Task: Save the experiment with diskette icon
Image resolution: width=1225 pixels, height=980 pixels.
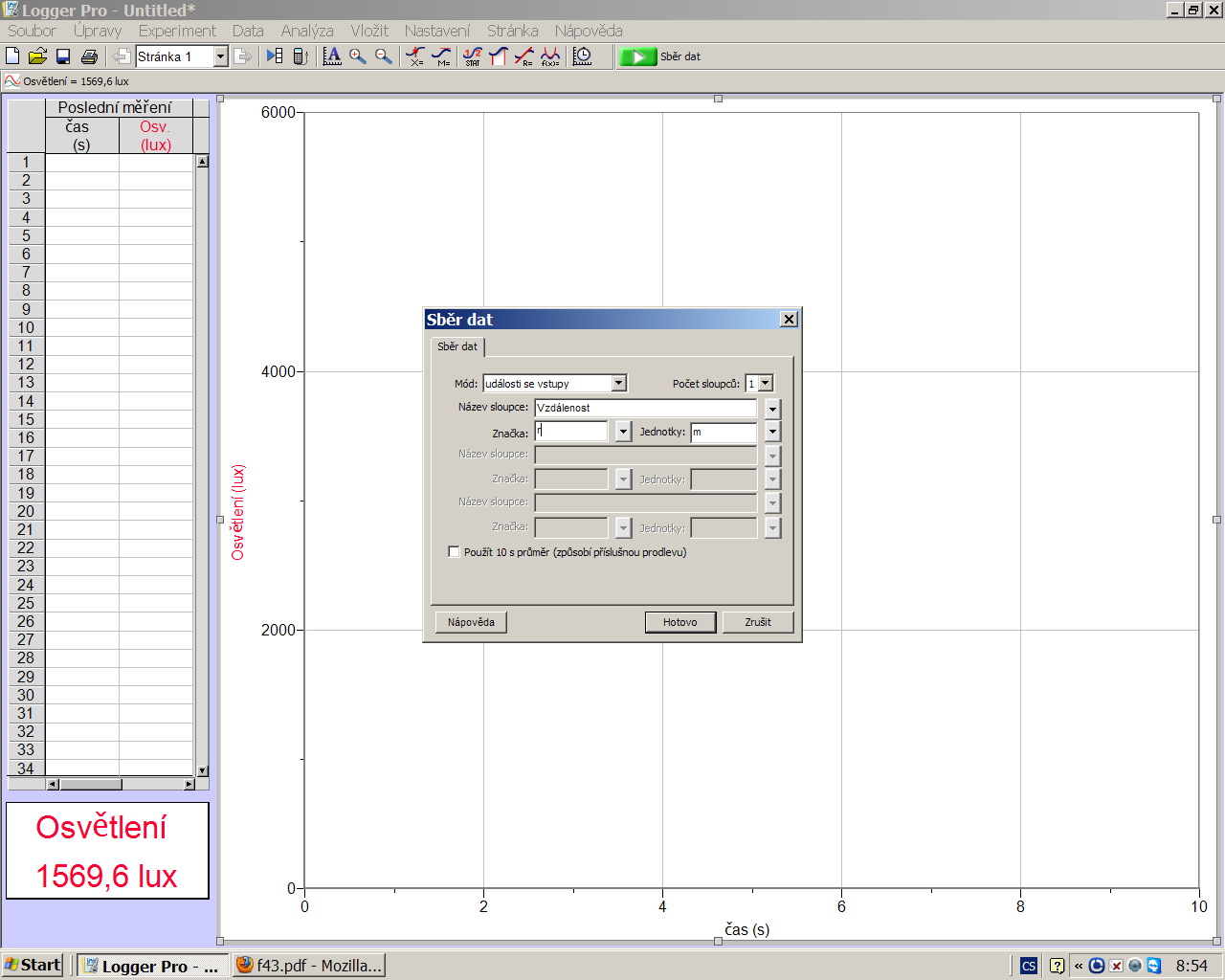Action: click(63, 56)
